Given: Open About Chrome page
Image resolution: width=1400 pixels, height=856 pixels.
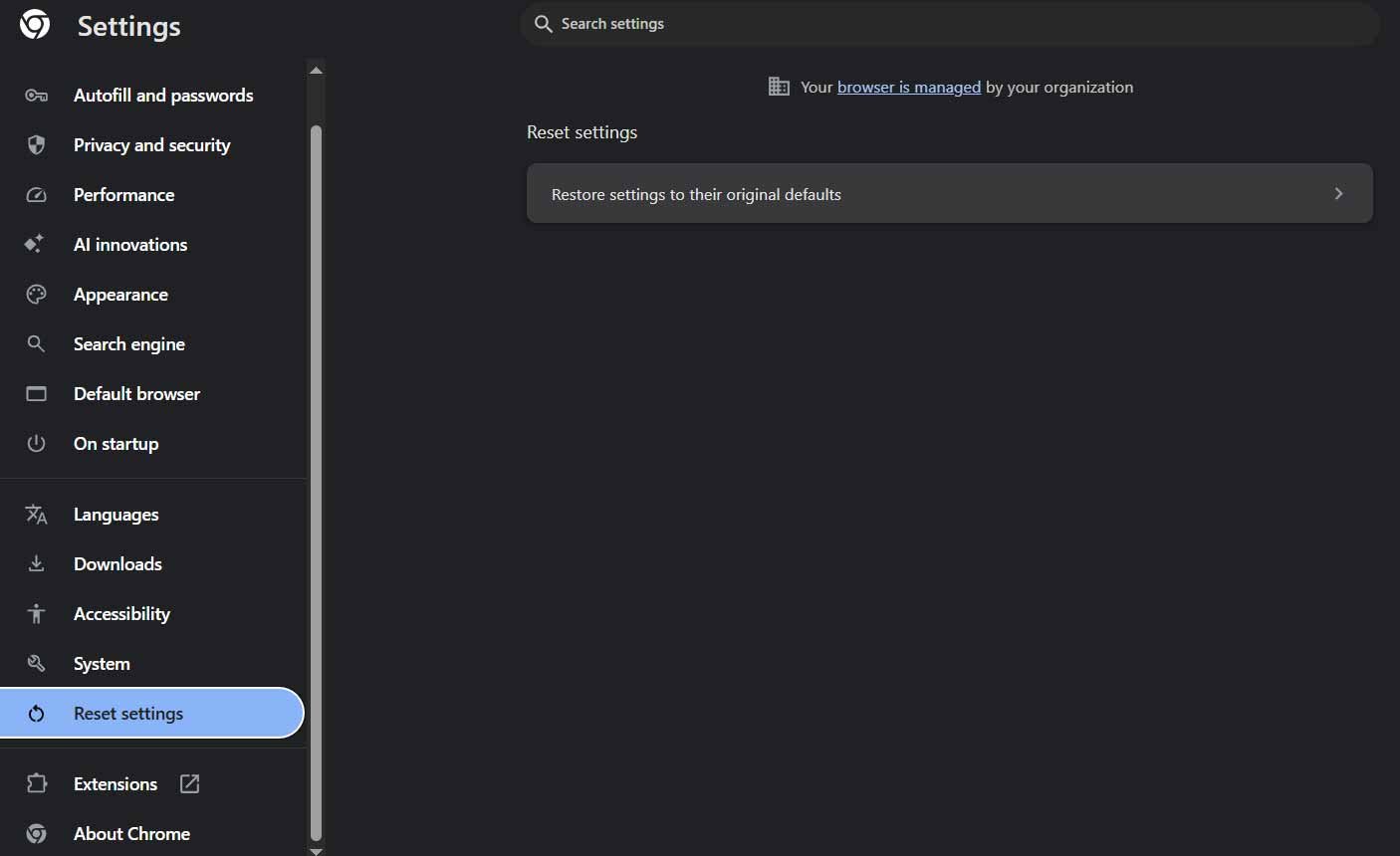Looking at the screenshot, I should pos(152,834).
